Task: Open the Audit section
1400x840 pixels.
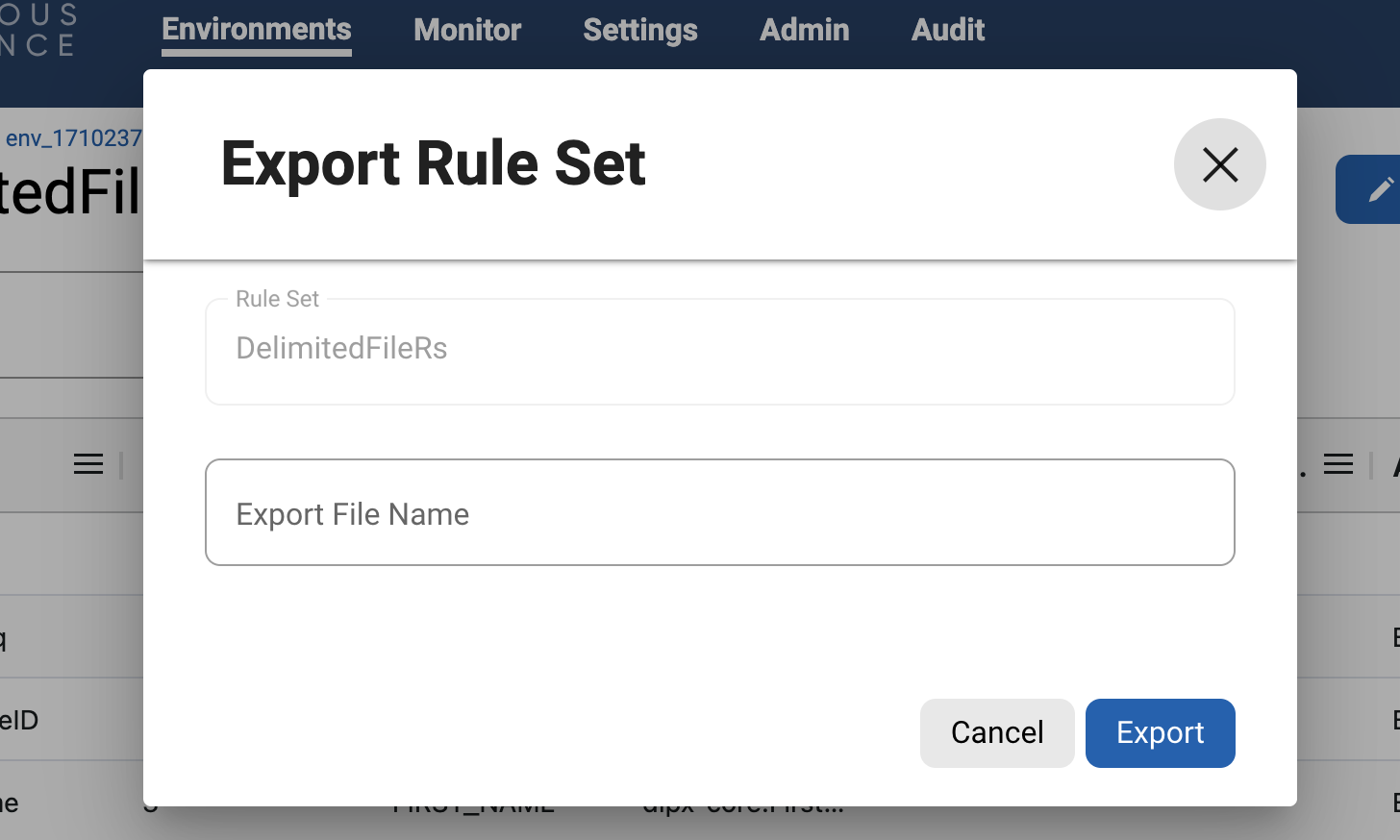Action: [x=947, y=30]
